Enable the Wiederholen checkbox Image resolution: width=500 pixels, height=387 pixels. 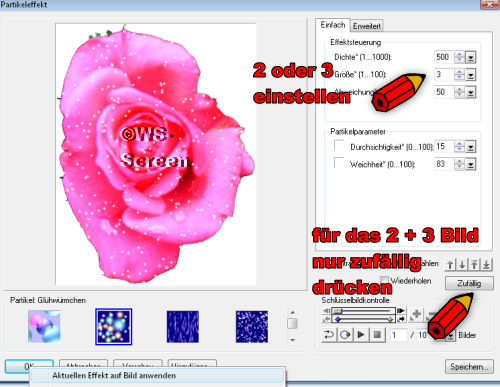[x=384, y=280]
